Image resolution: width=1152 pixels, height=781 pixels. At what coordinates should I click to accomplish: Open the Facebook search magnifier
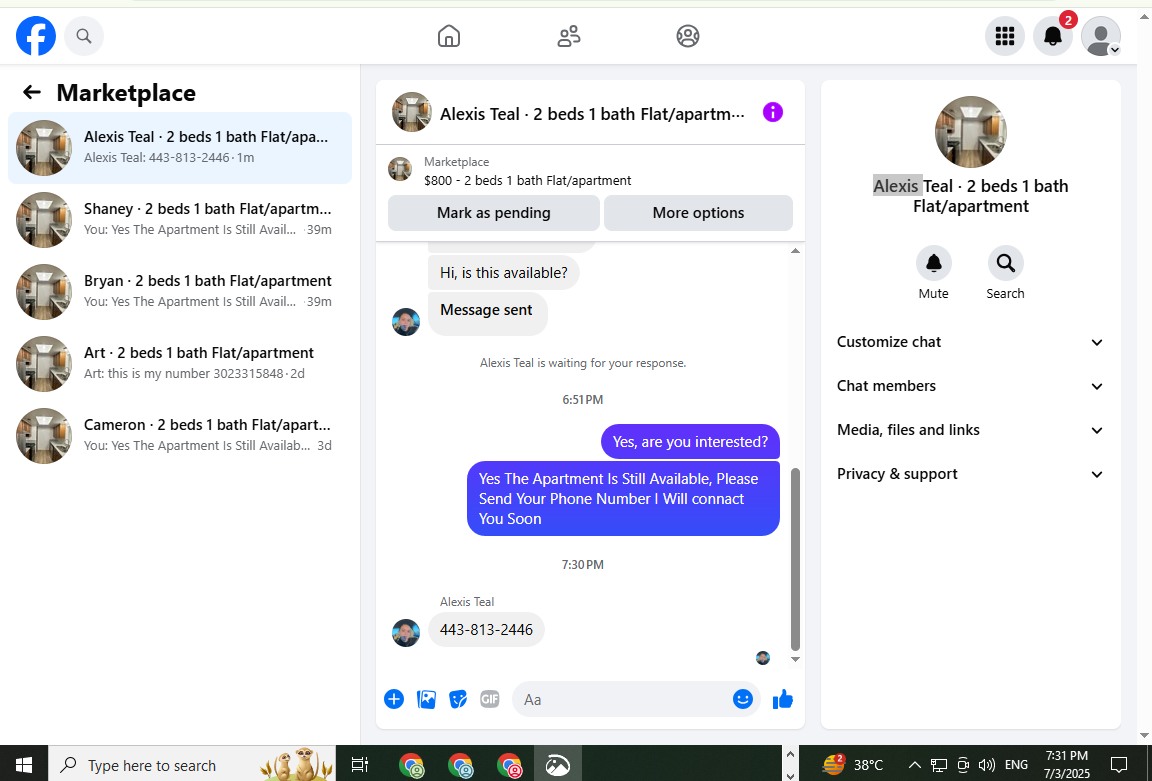(84, 36)
